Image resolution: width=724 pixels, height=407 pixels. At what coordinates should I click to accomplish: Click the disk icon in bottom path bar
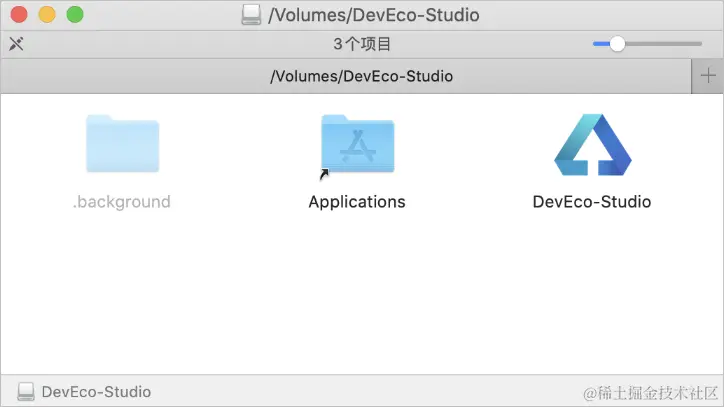[x=27, y=392]
